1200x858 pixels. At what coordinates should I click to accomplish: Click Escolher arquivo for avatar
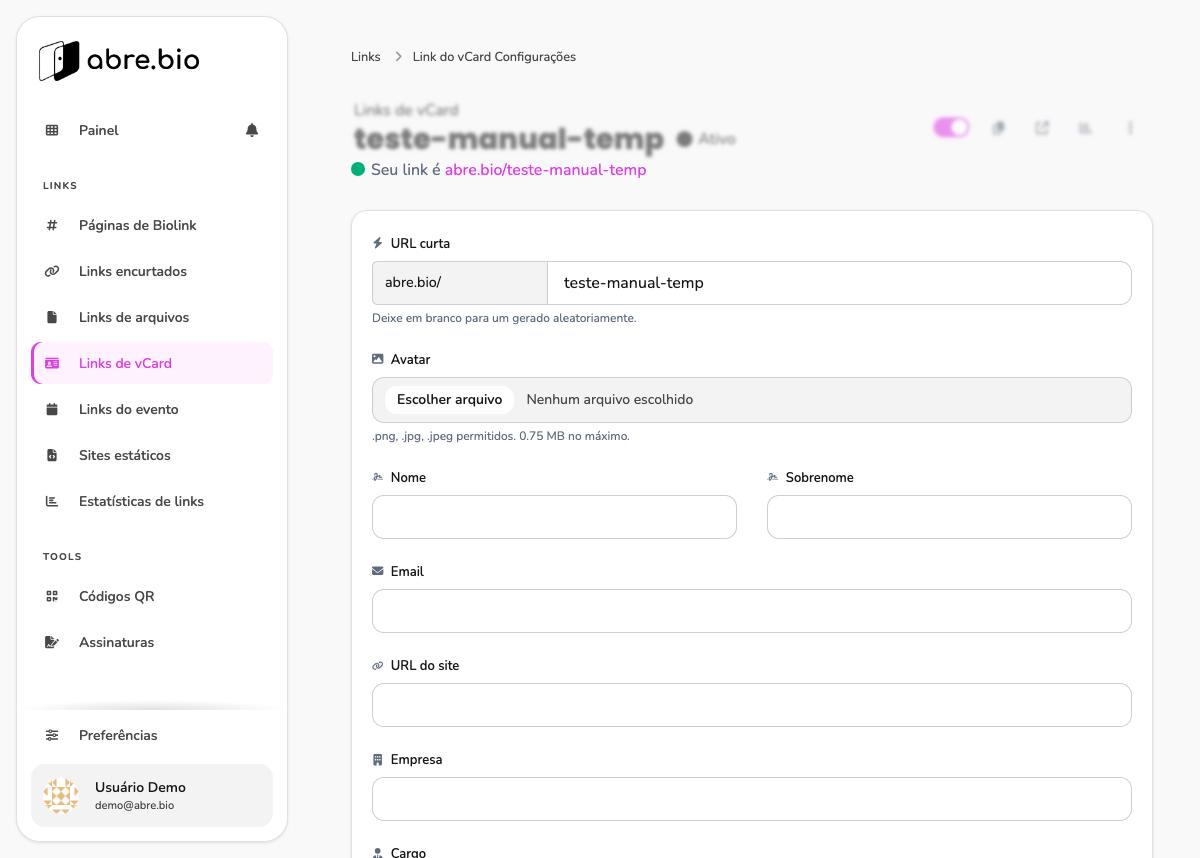coord(449,399)
